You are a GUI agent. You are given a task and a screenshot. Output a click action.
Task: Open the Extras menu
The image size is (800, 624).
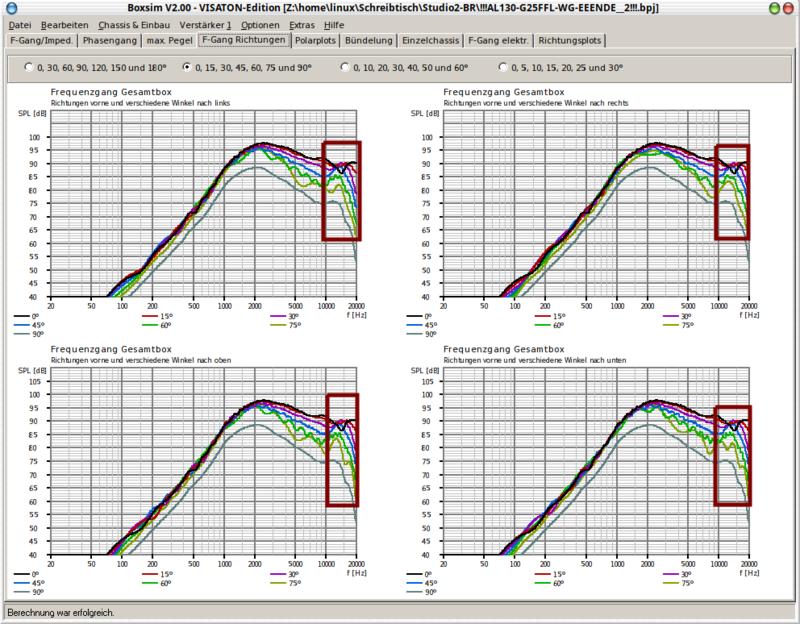pyautogui.click(x=303, y=23)
